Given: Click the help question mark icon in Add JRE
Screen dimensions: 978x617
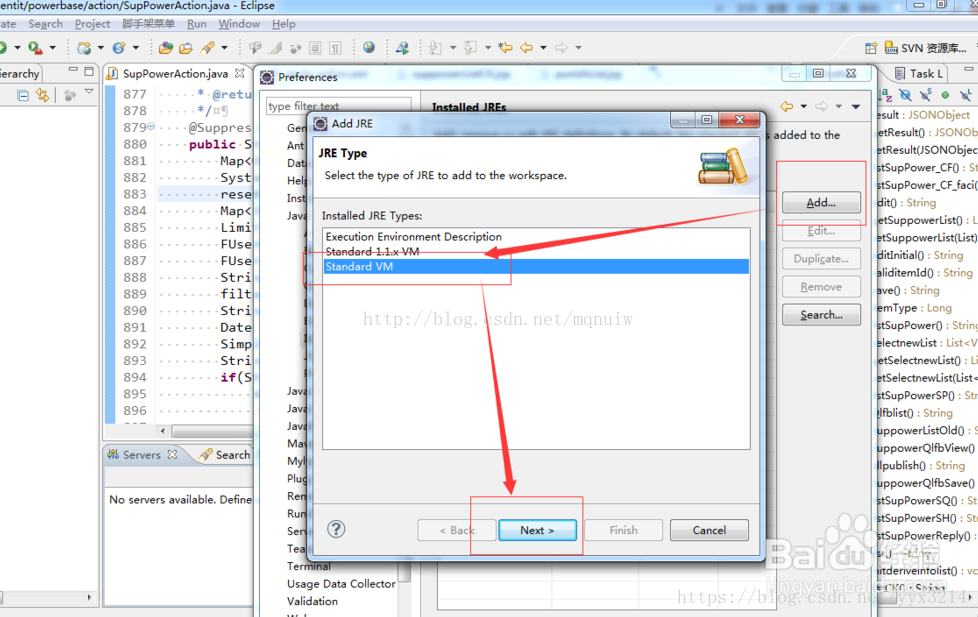Looking at the screenshot, I should pyautogui.click(x=336, y=529).
